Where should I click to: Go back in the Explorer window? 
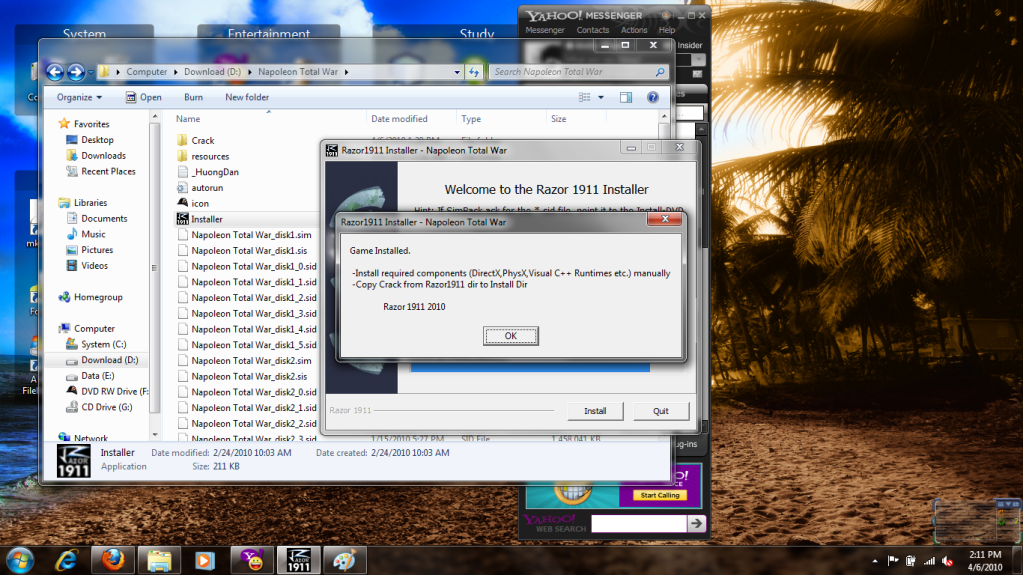pos(55,72)
